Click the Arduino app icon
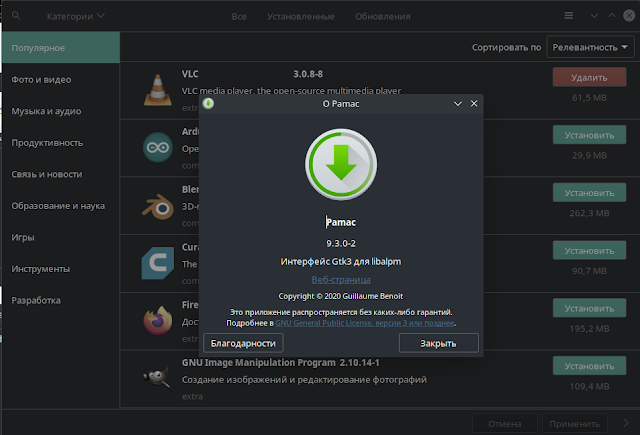640x435 pixels. point(158,147)
